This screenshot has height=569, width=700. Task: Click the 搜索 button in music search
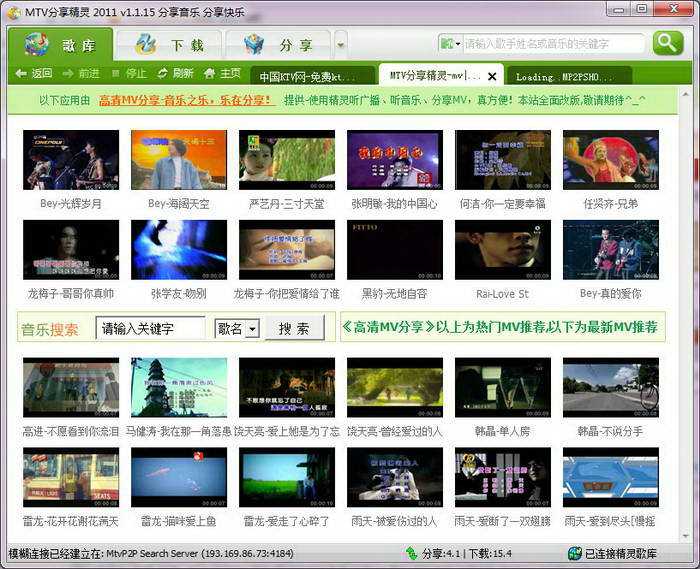[294, 328]
